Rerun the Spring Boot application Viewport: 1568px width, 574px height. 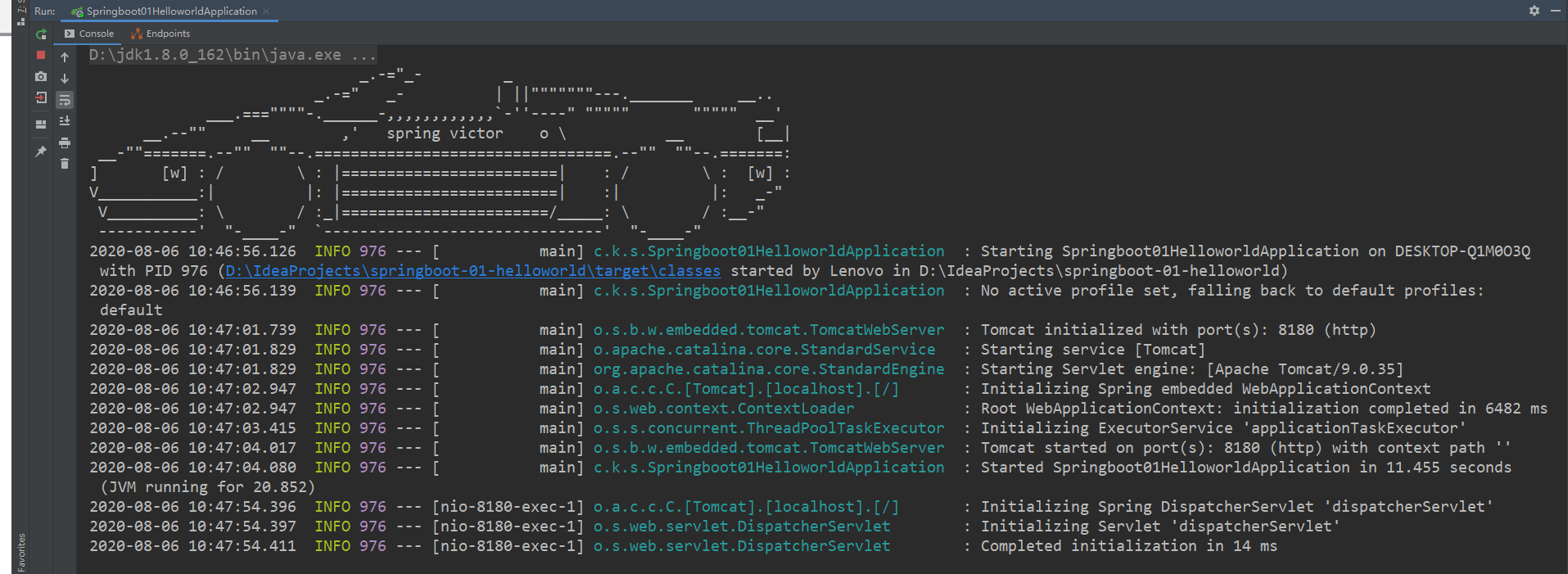[x=41, y=34]
